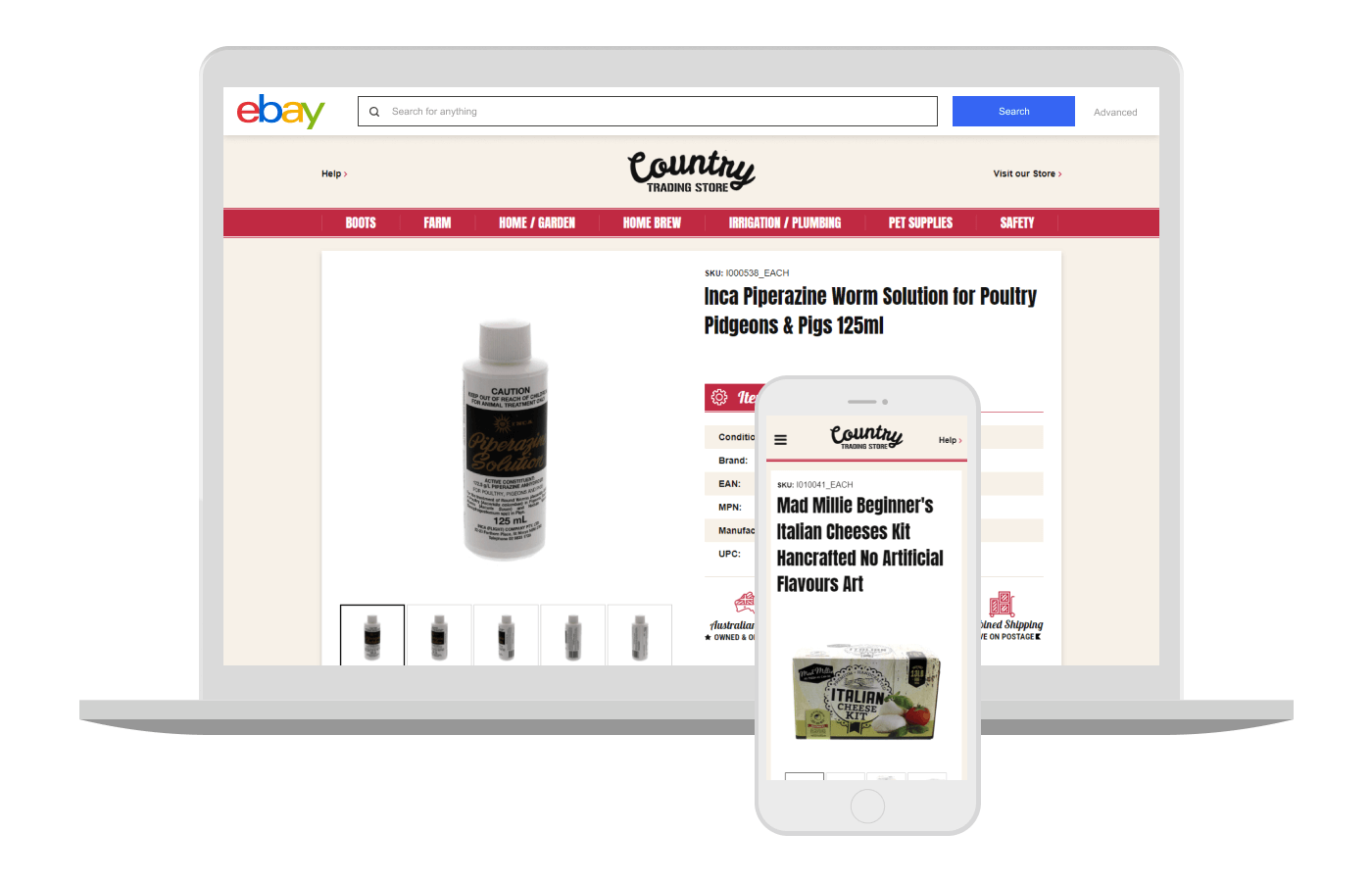Image resolution: width=1372 pixels, height=882 pixels.
Task: Open the BOOTS menu category
Action: point(361,223)
